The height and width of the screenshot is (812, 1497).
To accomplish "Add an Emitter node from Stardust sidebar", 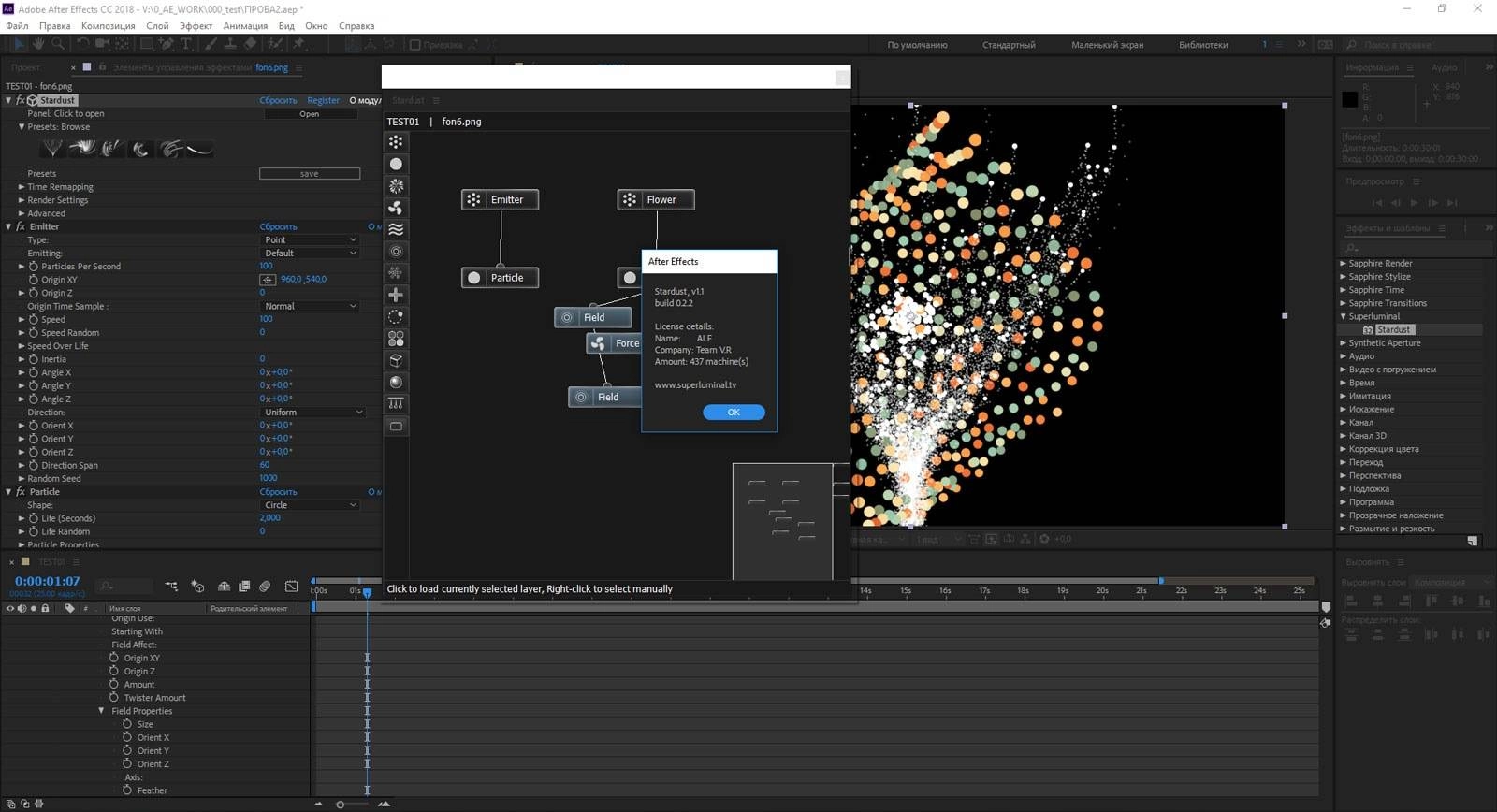I will [396, 142].
